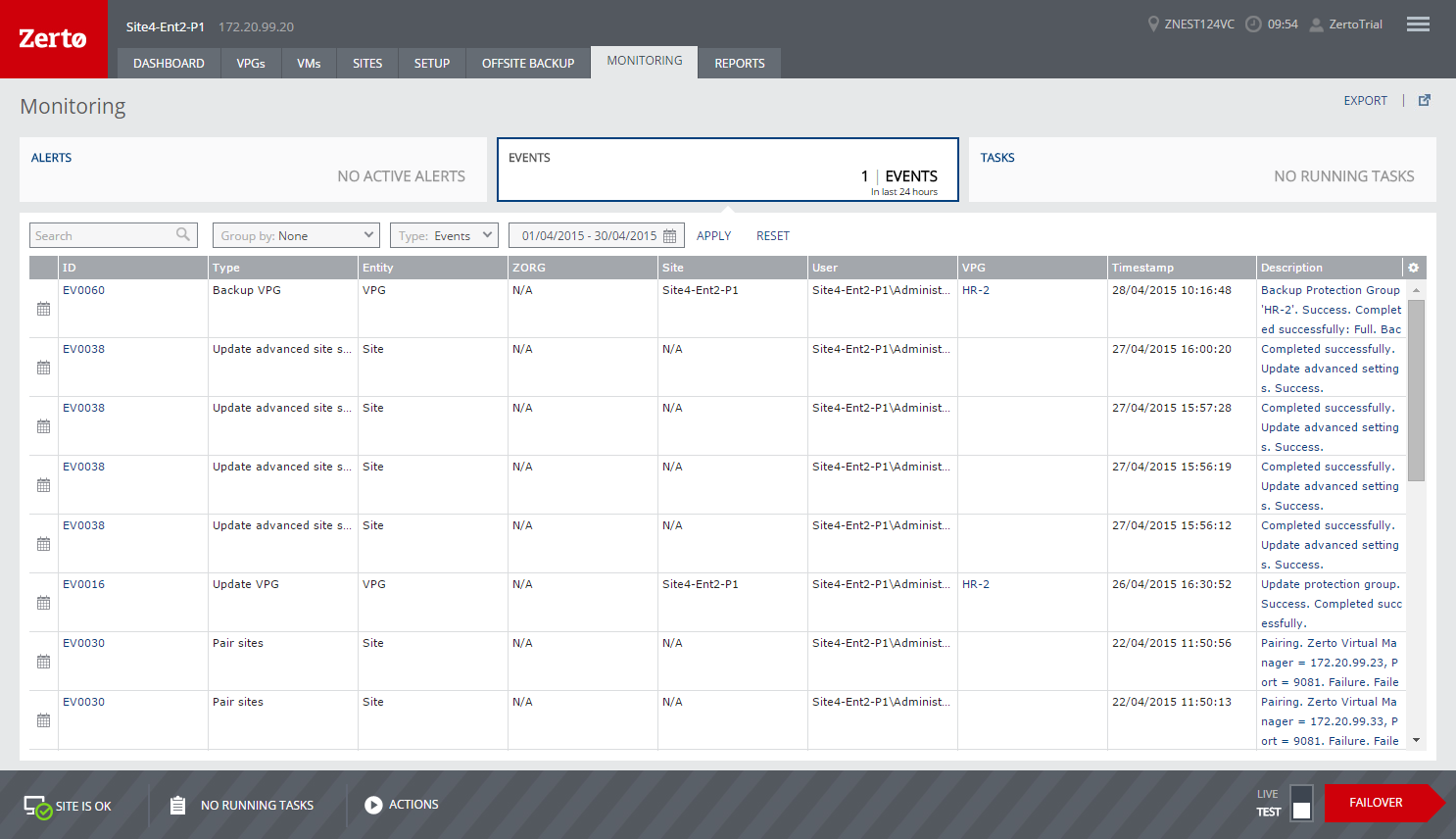Open monitoring in new window icon
The height and width of the screenshot is (839, 1456).
click(x=1425, y=100)
